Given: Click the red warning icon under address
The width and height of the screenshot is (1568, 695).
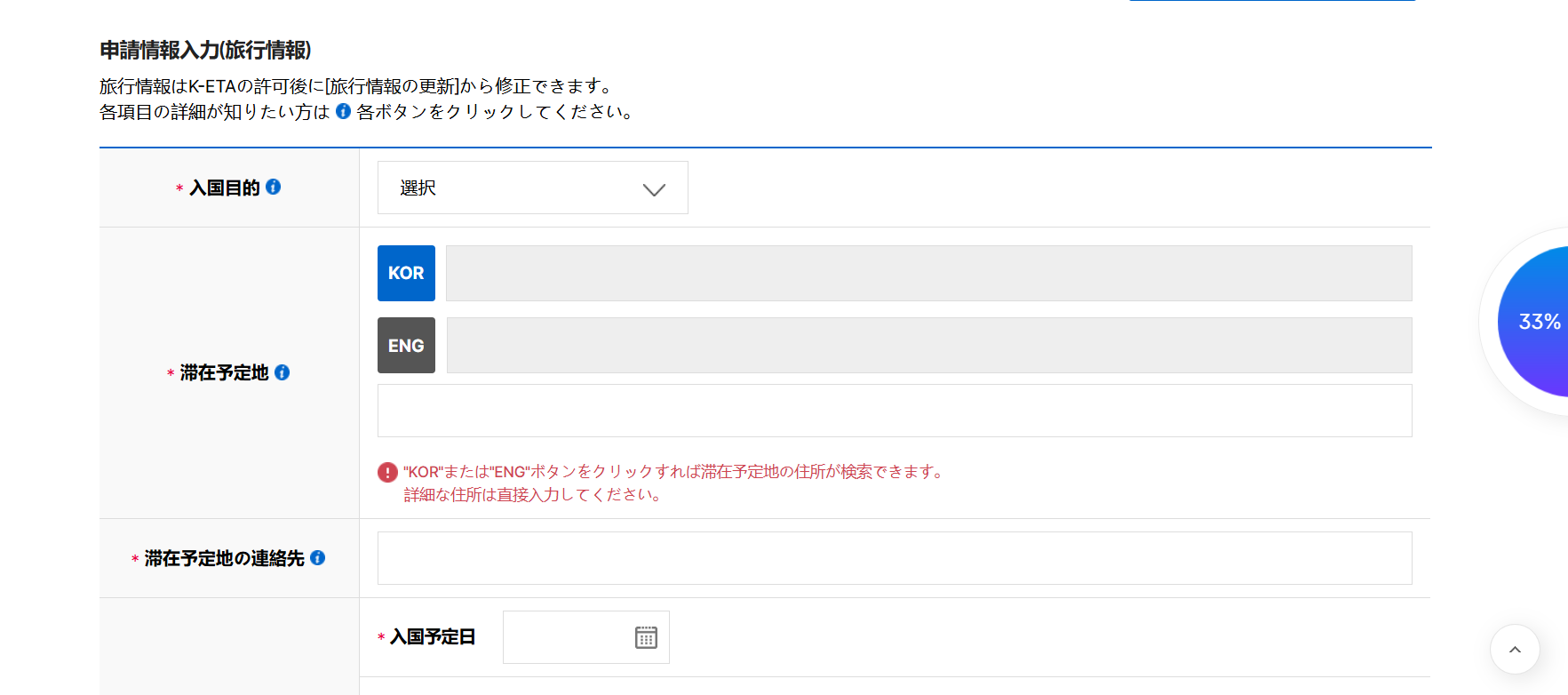Looking at the screenshot, I should [387, 472].
